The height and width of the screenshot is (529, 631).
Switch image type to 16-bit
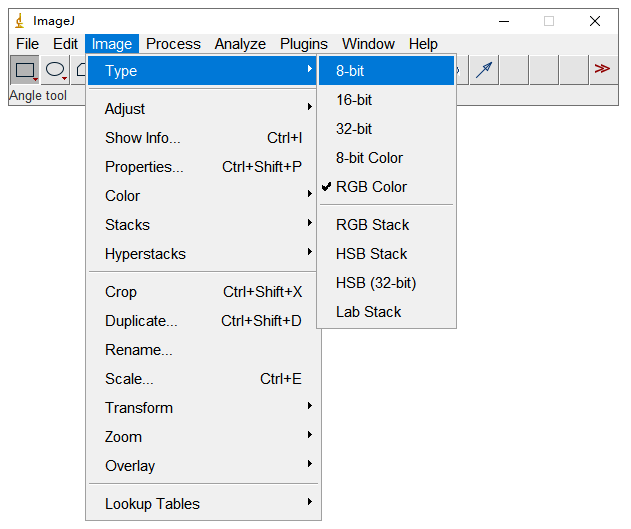point(354,100)
